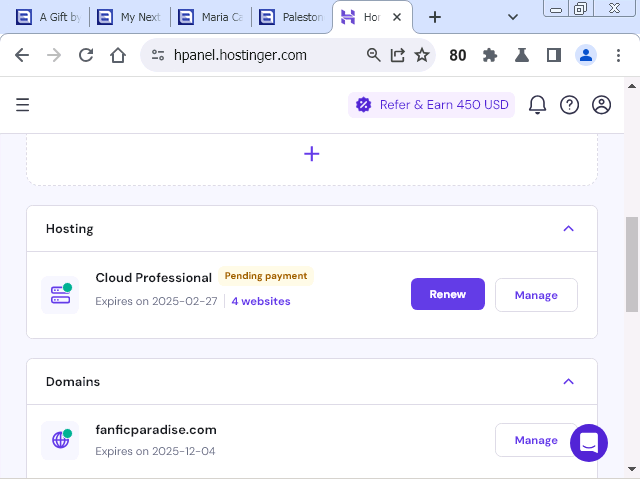Open the extensions puzzle icon
The height and width of the screenshot is (480, 640).
point(490,55)
